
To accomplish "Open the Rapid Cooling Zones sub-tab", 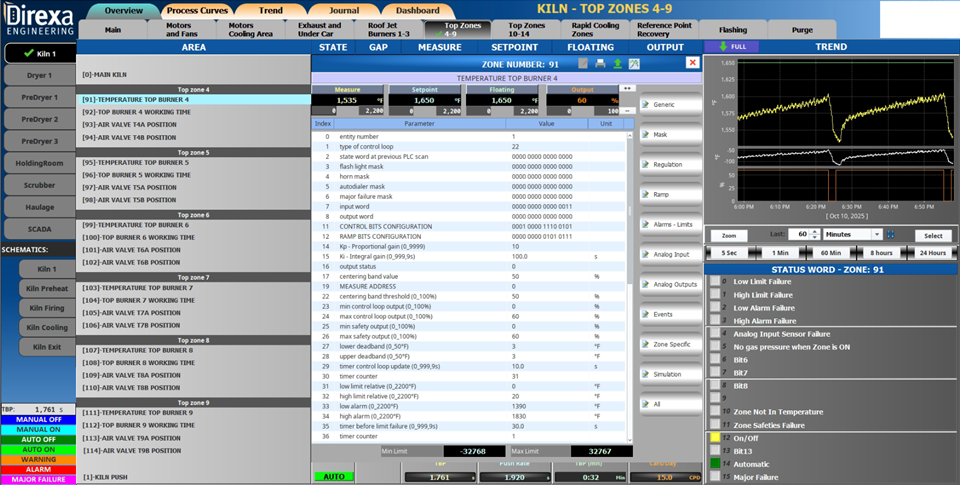I will [595, 29].
